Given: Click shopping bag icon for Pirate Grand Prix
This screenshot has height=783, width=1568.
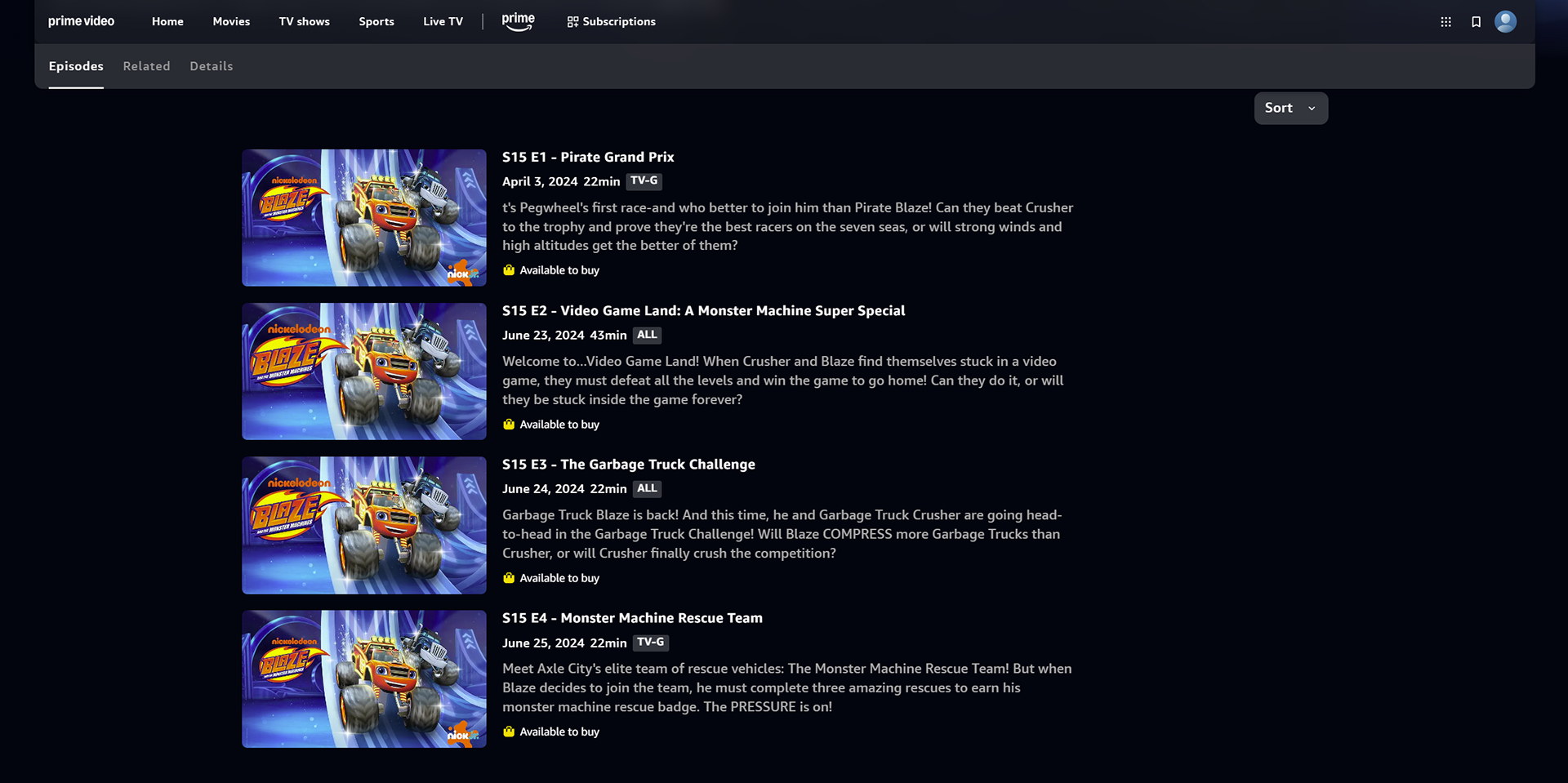Looking at the screenshot, I should (509, 270).
